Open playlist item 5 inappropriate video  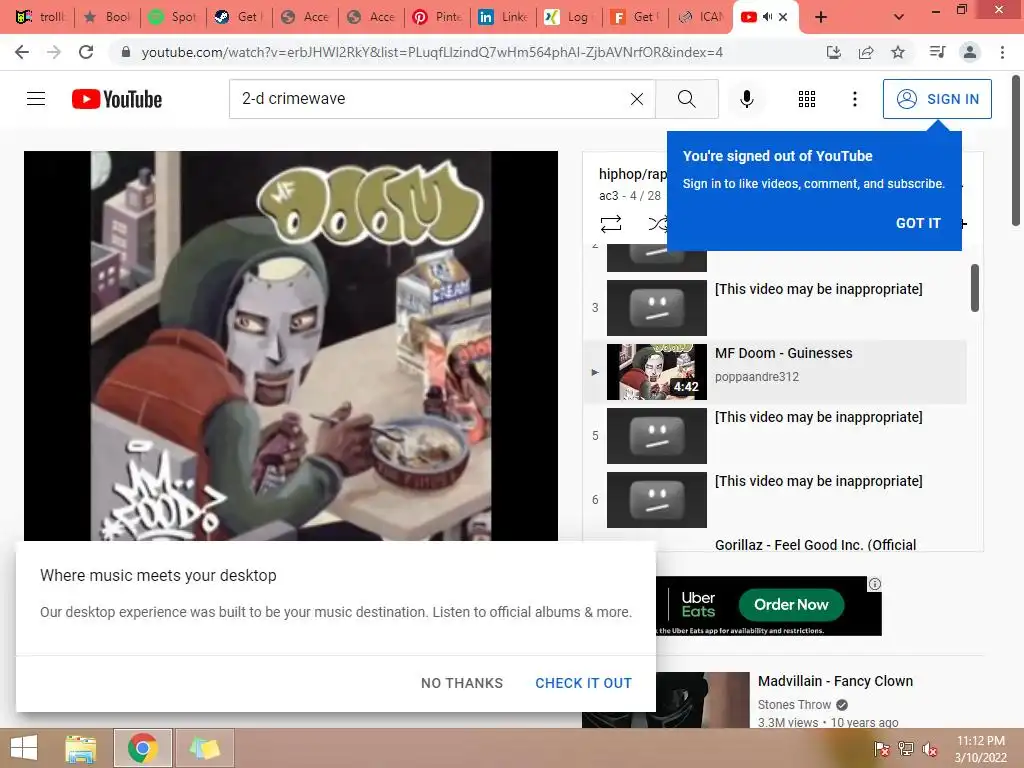[775, 436]
